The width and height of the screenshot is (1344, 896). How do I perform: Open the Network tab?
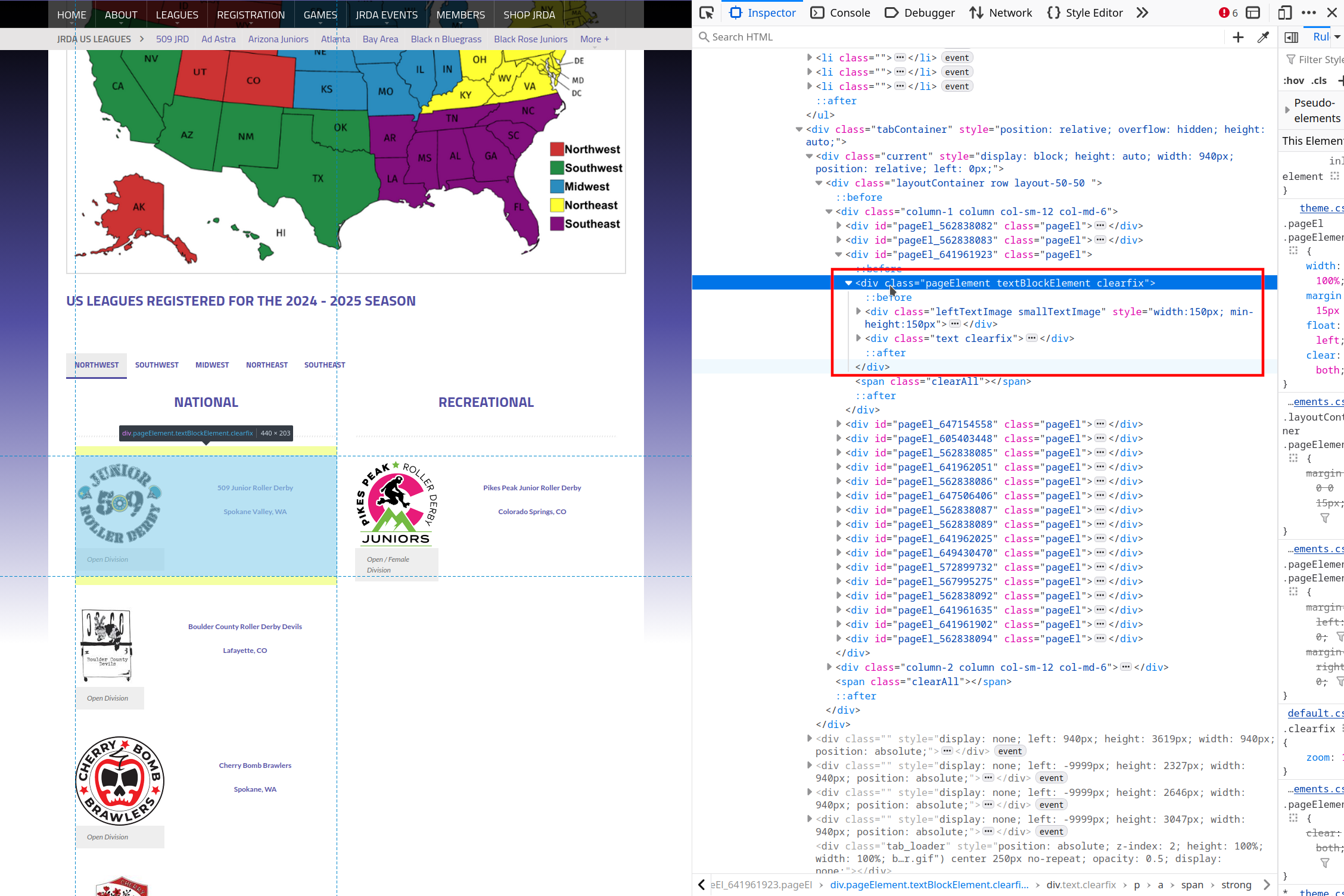pyautogui.click(x=1001, y=13)
